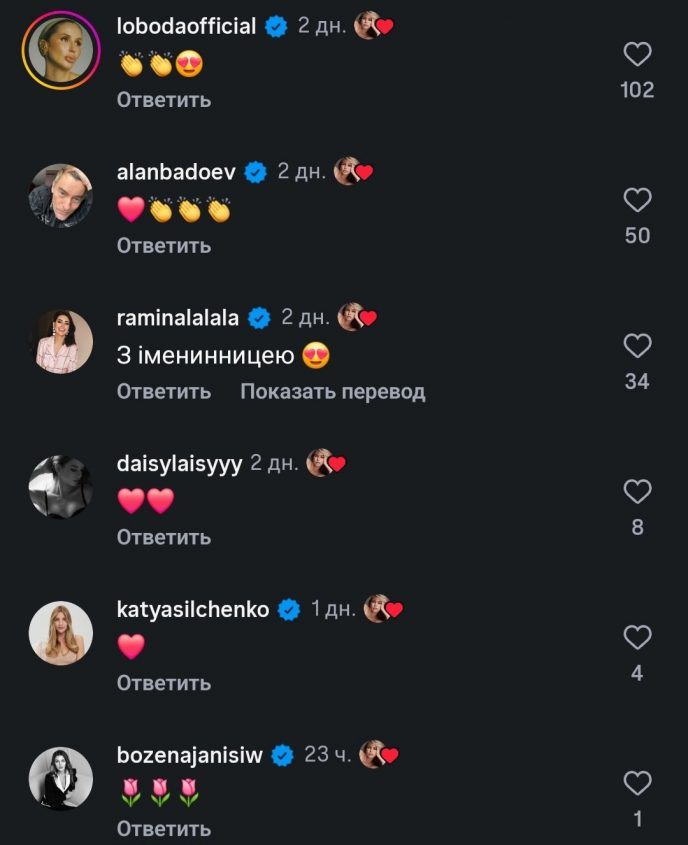Tap heart next to katyasilchenko comment
The image size is (688, 845).
point(637,638)
